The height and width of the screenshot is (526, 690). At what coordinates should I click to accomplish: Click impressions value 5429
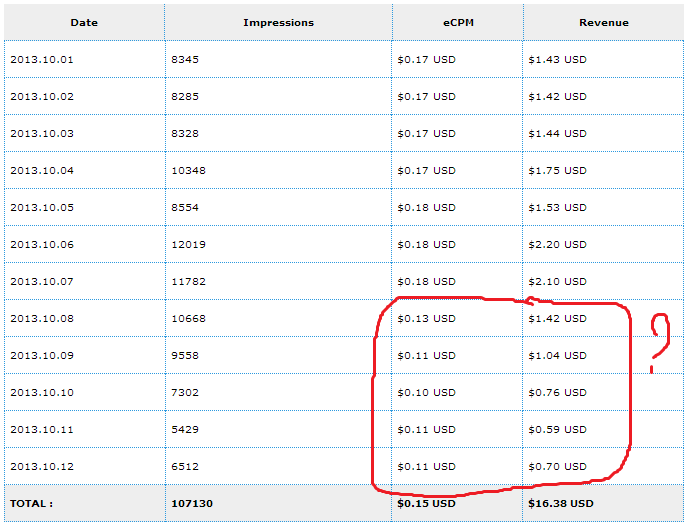(185, 429)
